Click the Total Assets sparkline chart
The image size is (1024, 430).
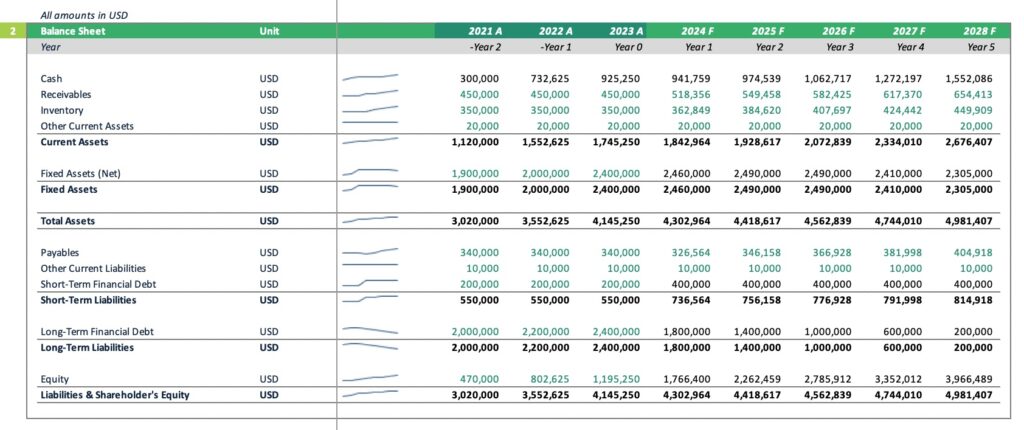click(370, 220)
